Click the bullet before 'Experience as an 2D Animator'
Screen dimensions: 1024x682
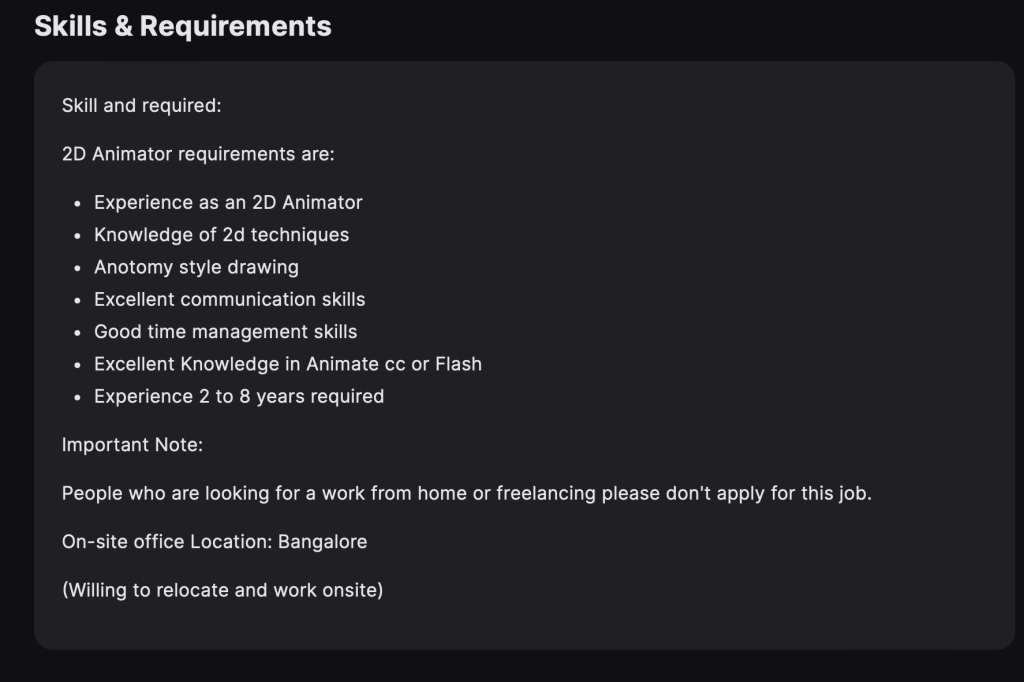click(78, 204)
